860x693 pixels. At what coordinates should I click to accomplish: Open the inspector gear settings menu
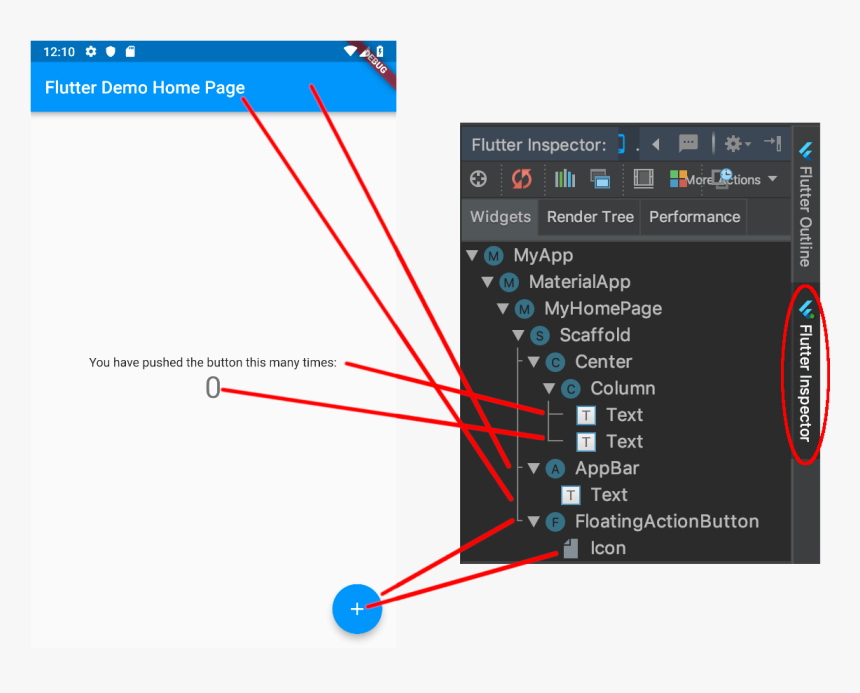737,144
